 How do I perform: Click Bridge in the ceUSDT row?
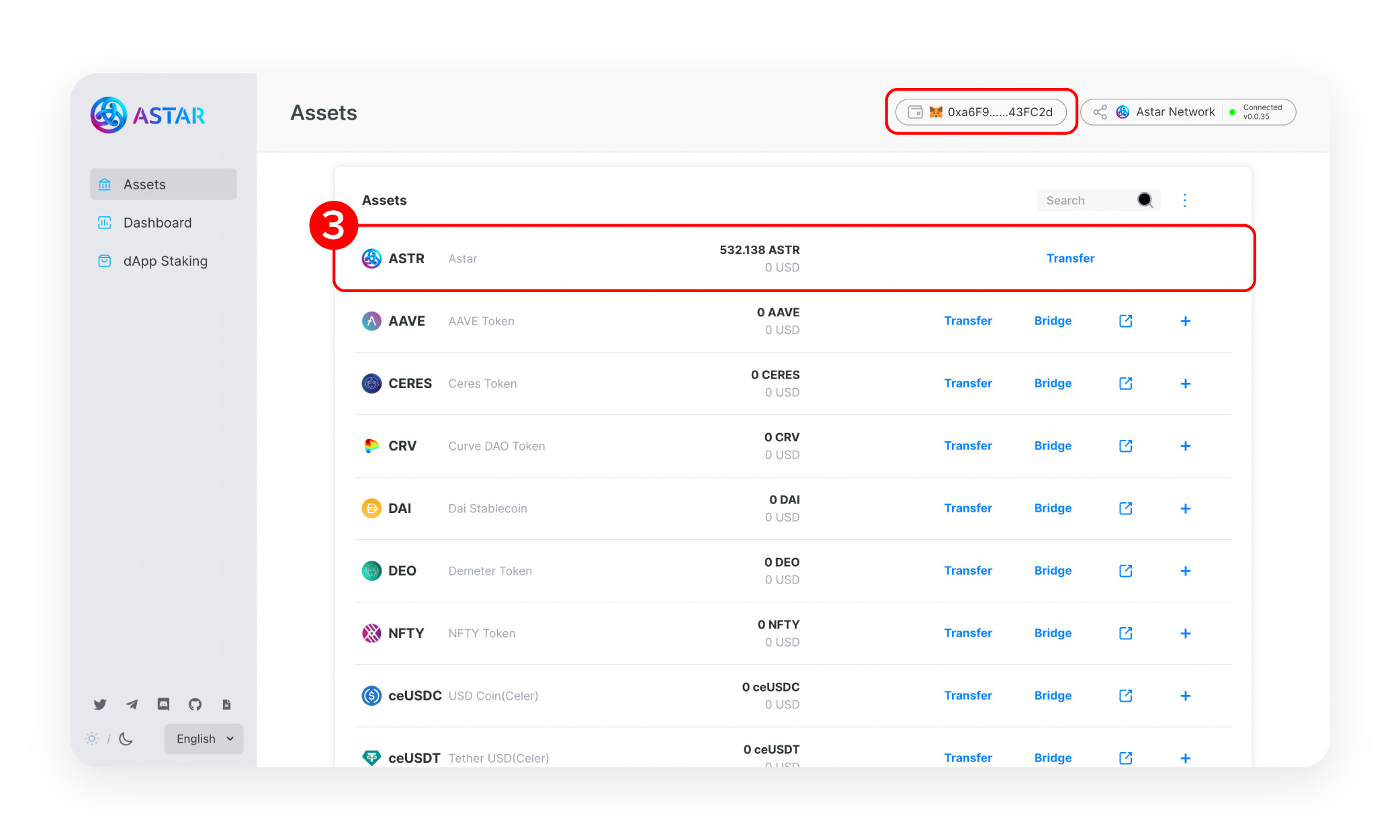click(1053, 758)
